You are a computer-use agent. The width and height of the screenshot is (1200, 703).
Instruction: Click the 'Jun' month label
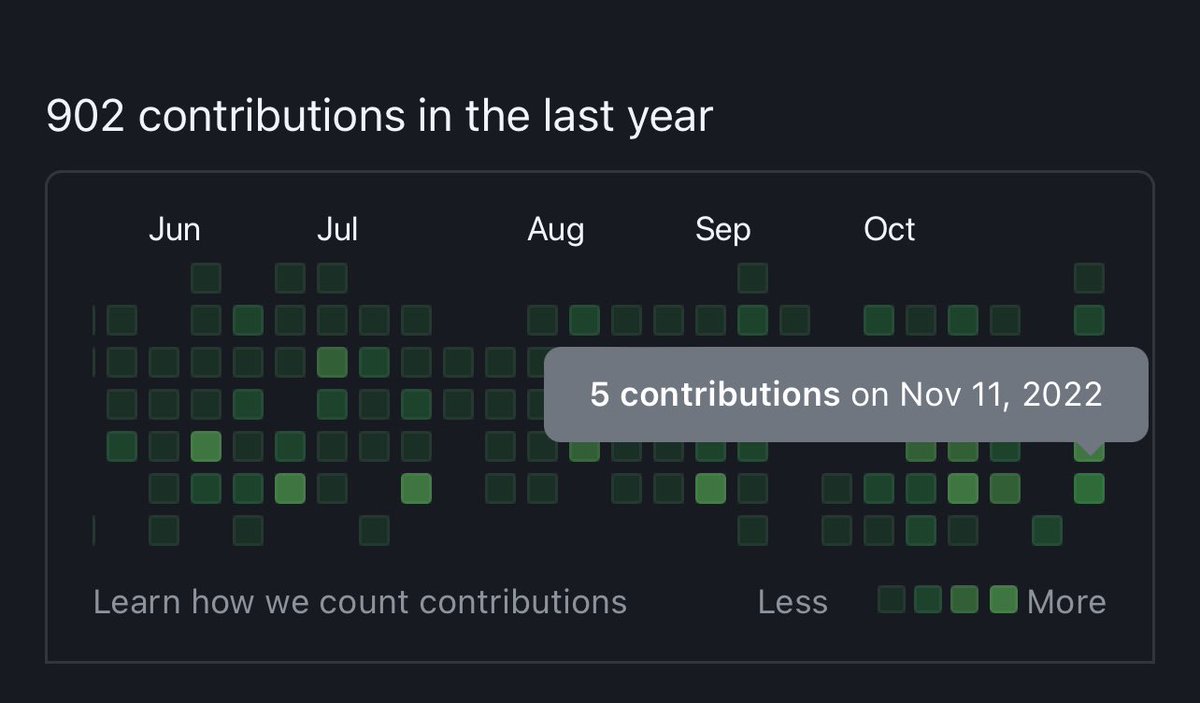174,230
